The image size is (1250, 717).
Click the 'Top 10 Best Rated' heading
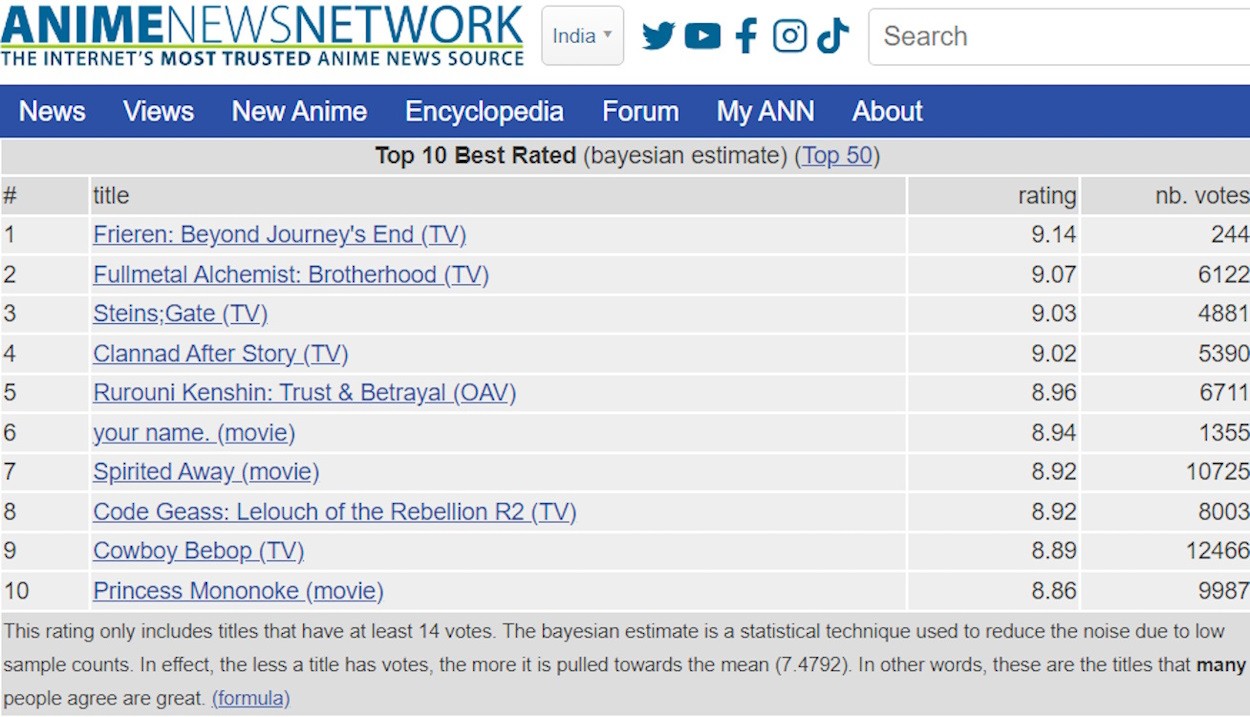(475, 156)
